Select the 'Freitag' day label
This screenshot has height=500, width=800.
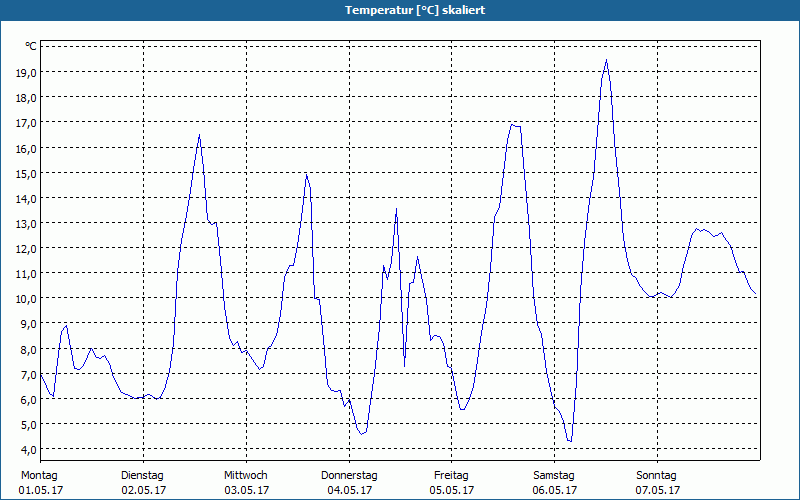pos(452,476)
